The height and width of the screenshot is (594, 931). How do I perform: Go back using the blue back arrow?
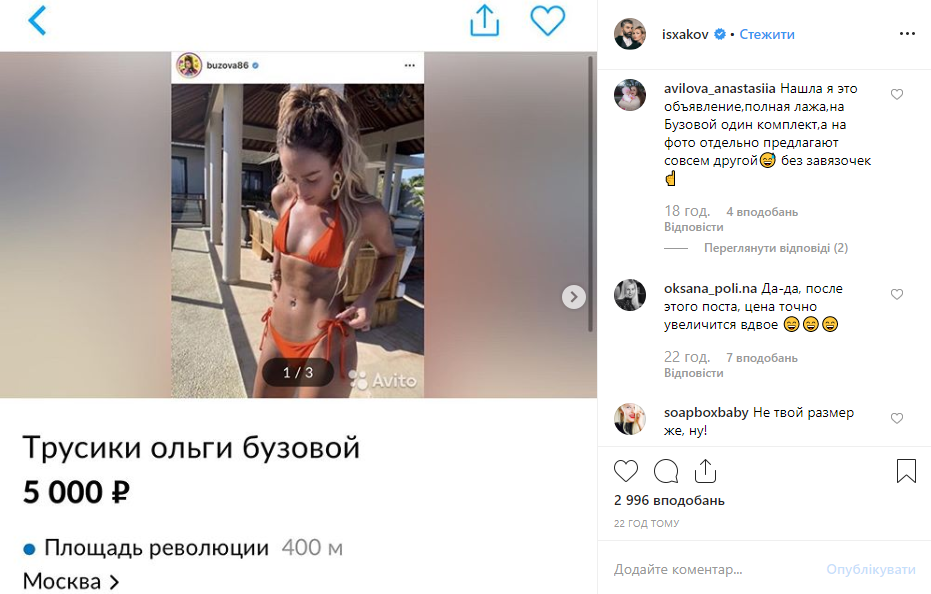point(37,20)
